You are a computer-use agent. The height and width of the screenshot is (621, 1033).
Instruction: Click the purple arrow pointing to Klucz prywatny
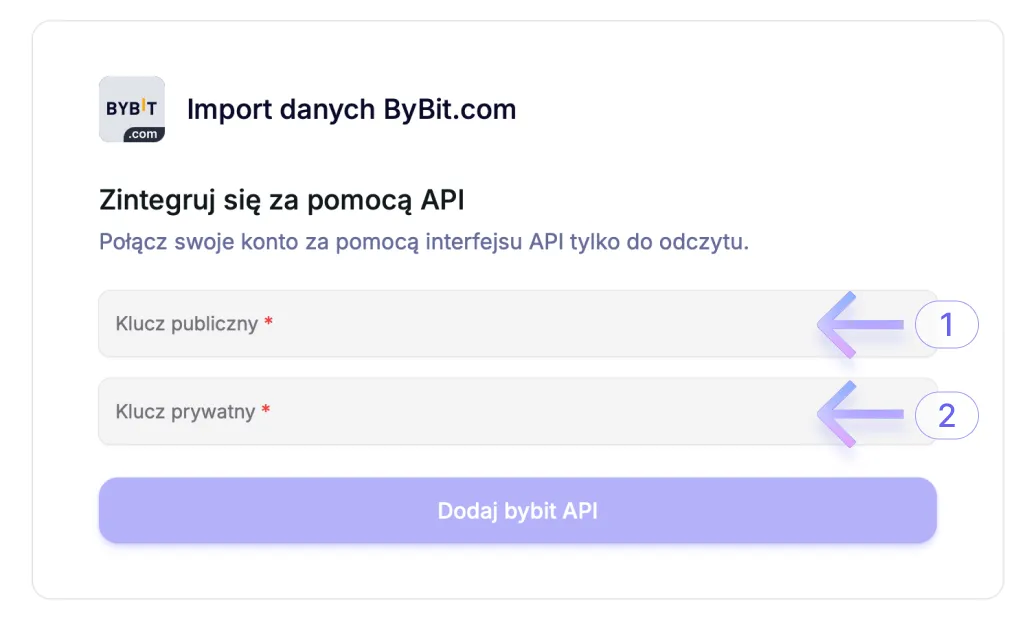[x=862, y=414]
